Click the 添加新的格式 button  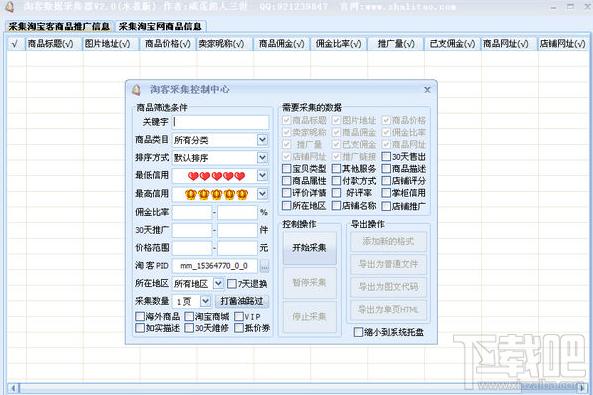coord(388,241)
